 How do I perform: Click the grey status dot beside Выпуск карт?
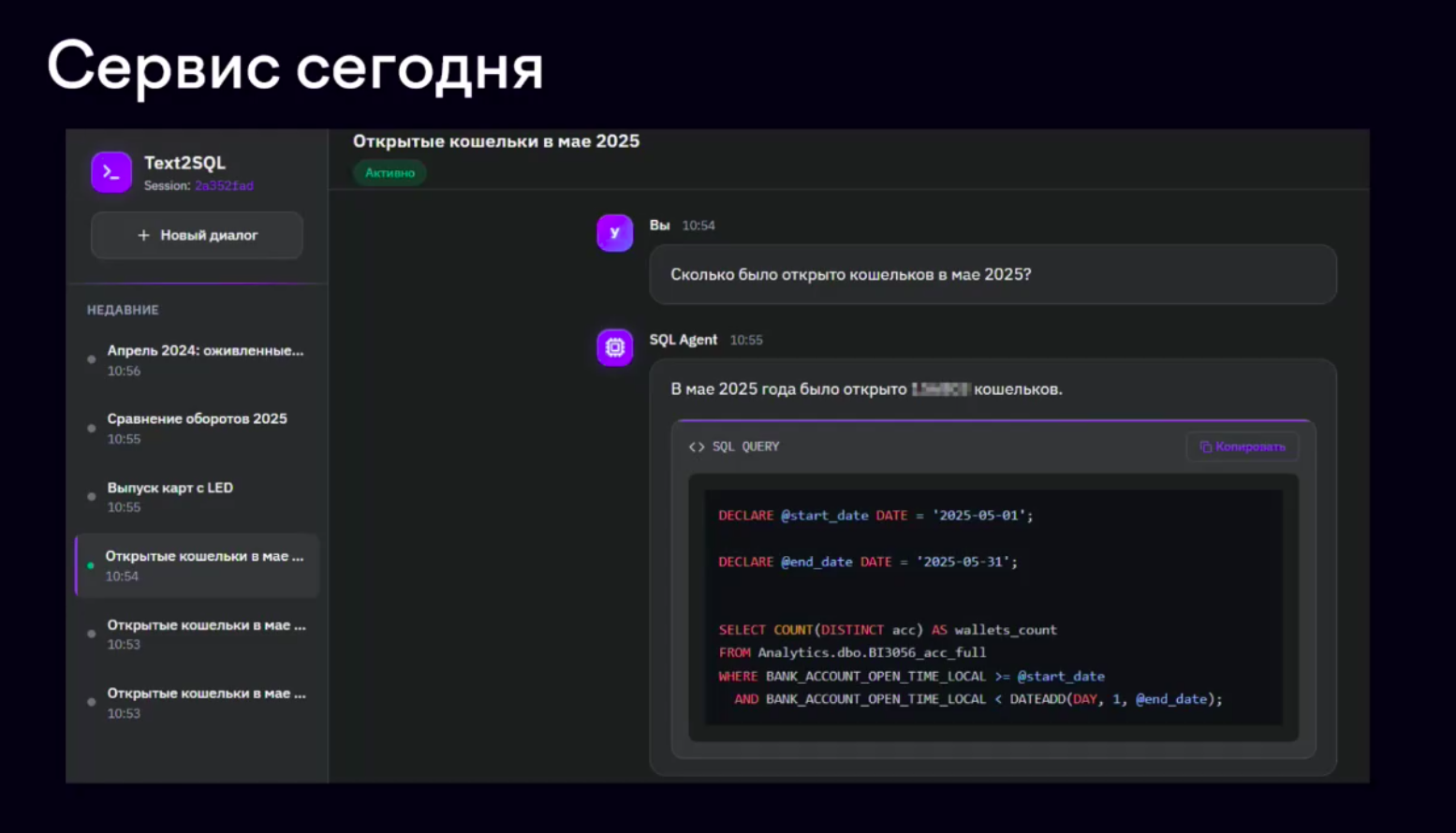[x=91, y=496]
